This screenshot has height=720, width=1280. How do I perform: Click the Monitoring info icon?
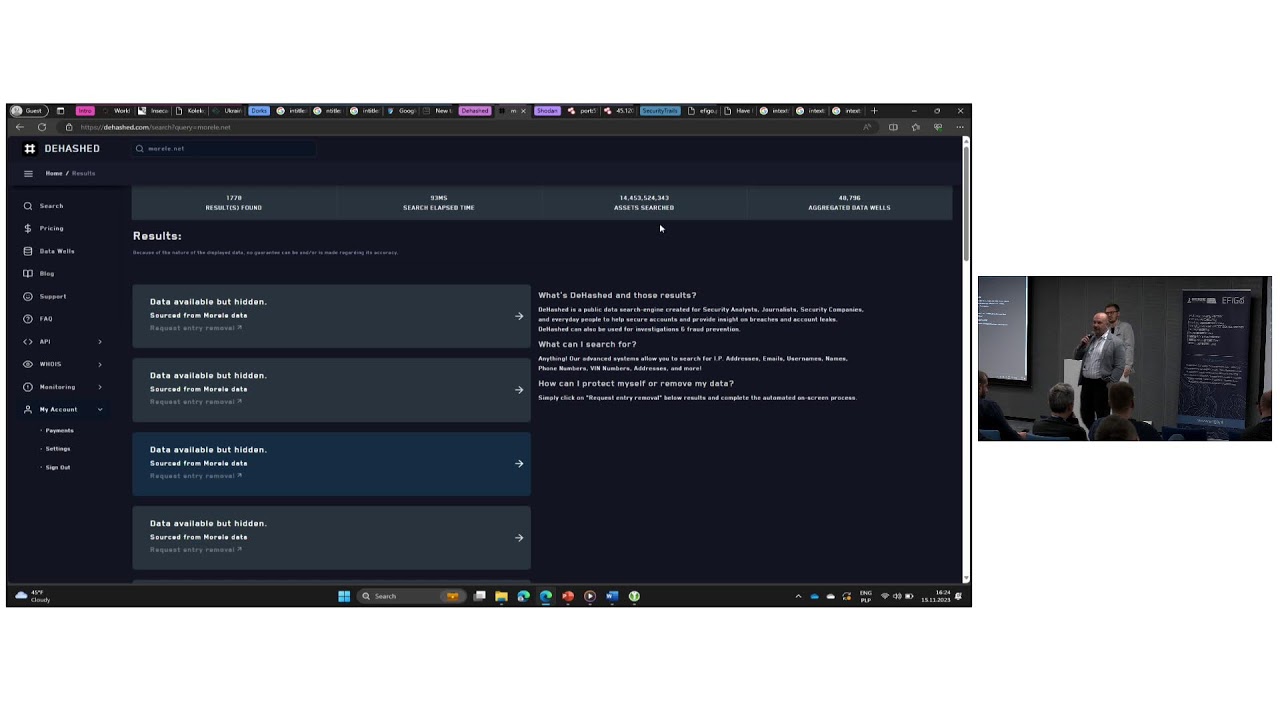click(x=28, y=387)
